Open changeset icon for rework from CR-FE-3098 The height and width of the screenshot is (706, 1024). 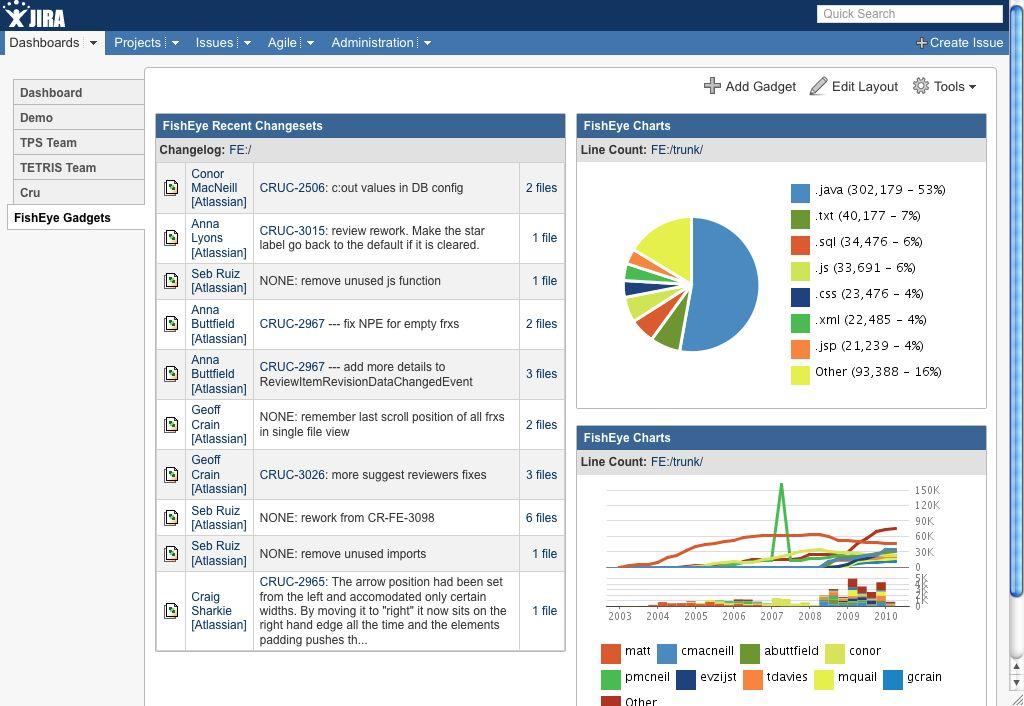171,518
